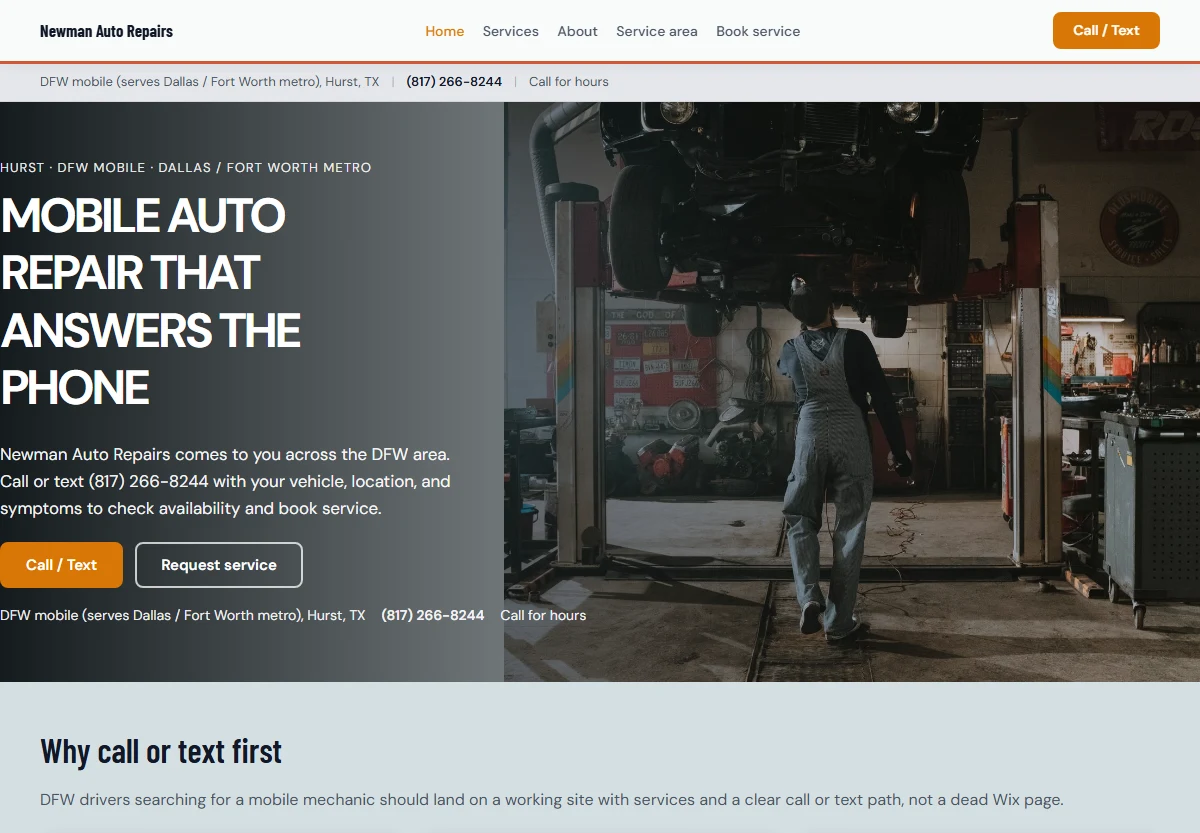The width and height of the screenshot is (1200, 833).
Task: Click the 'Why call or text first' heading
Action: click(161, 751)
